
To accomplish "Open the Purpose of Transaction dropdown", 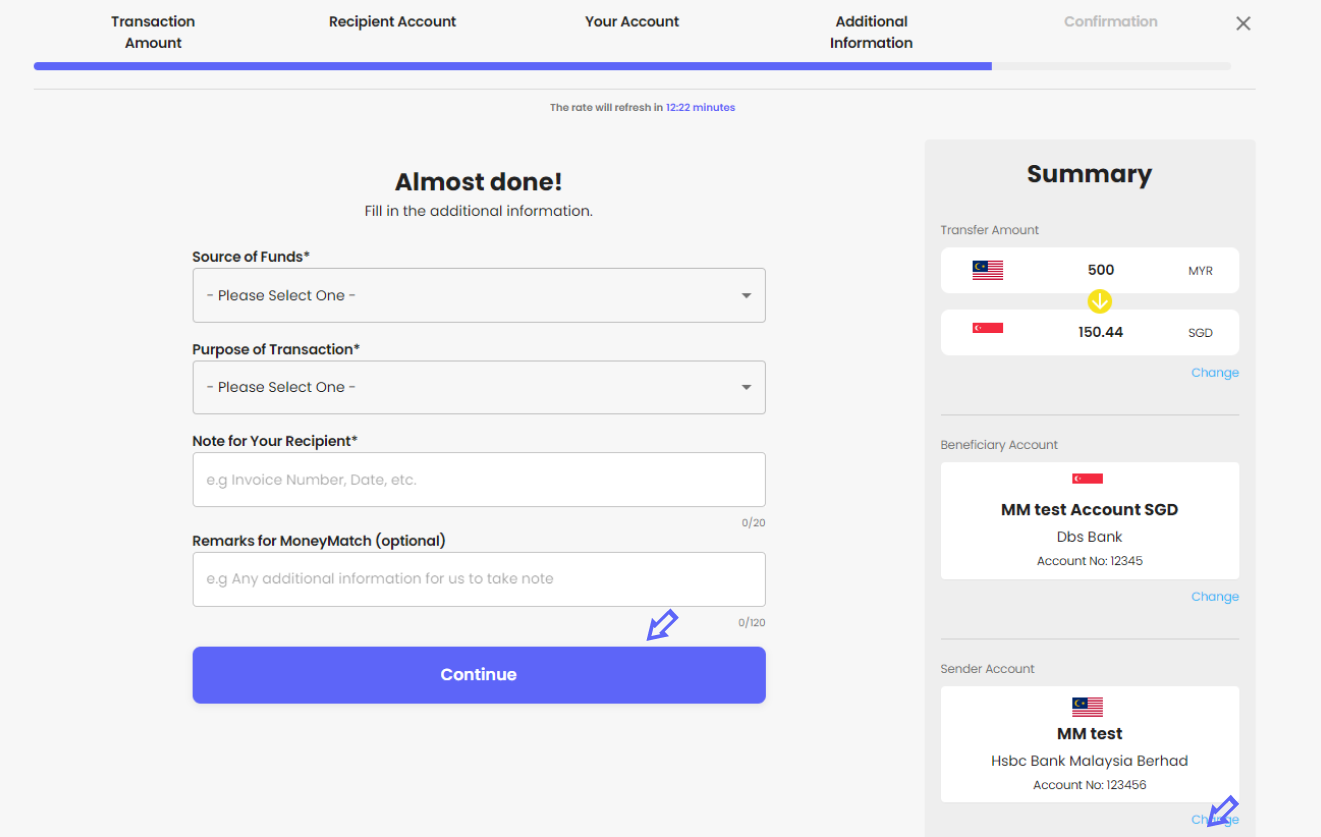I will pos(479,387).
